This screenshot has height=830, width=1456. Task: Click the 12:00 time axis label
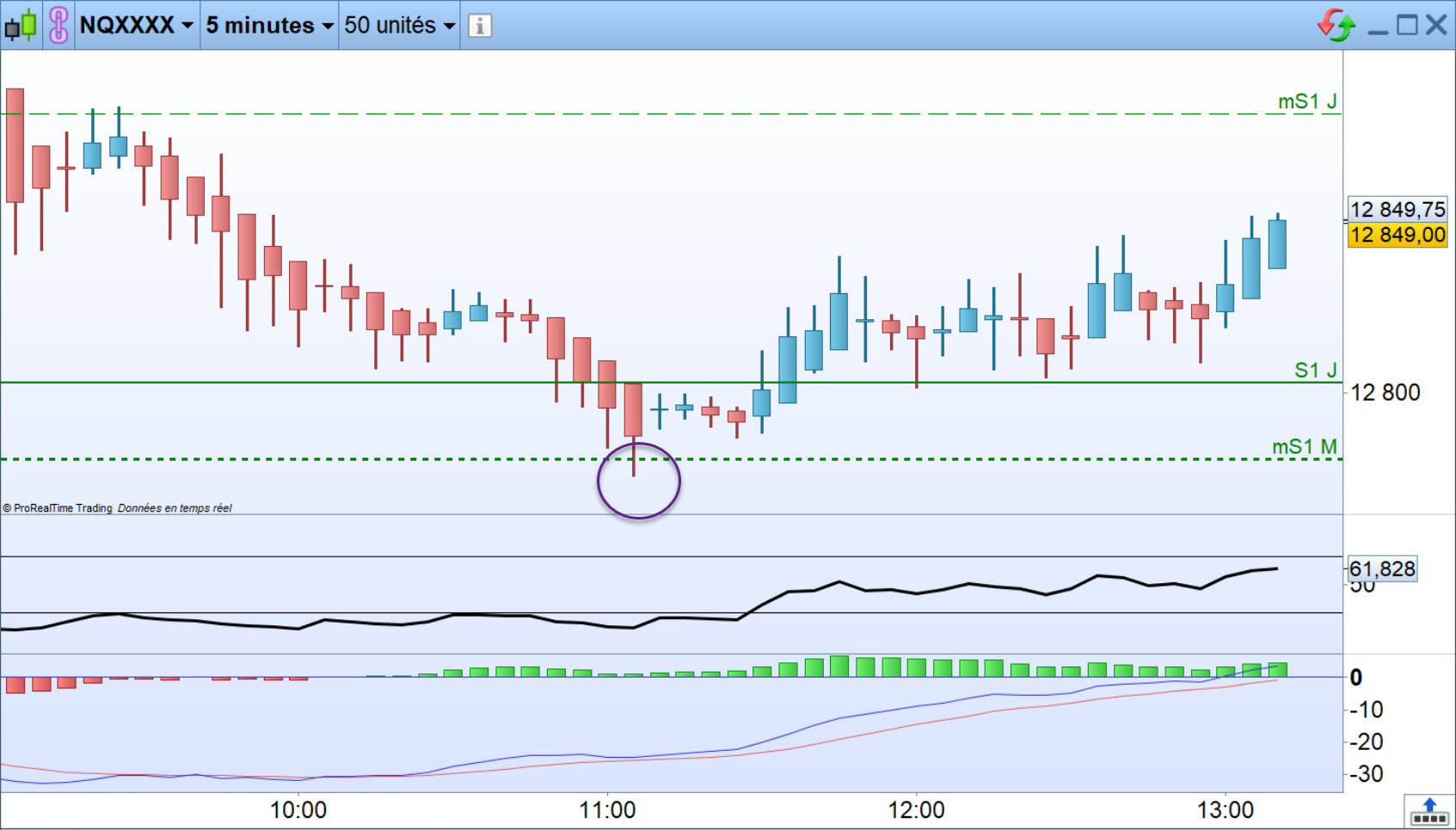pos(916,810)
